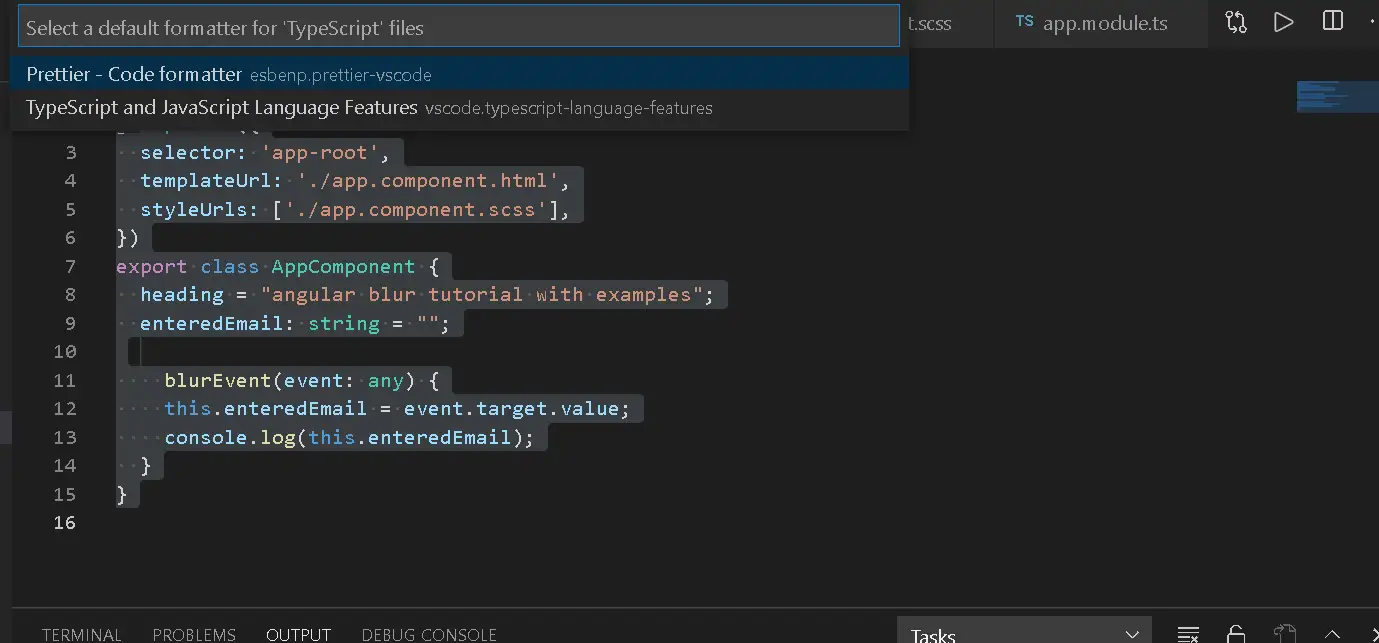Image resolution: width=1379 pixels, height=643 pixels.
Task: Click the Open Changes compare icon
Action: [x=1235, y=22]
